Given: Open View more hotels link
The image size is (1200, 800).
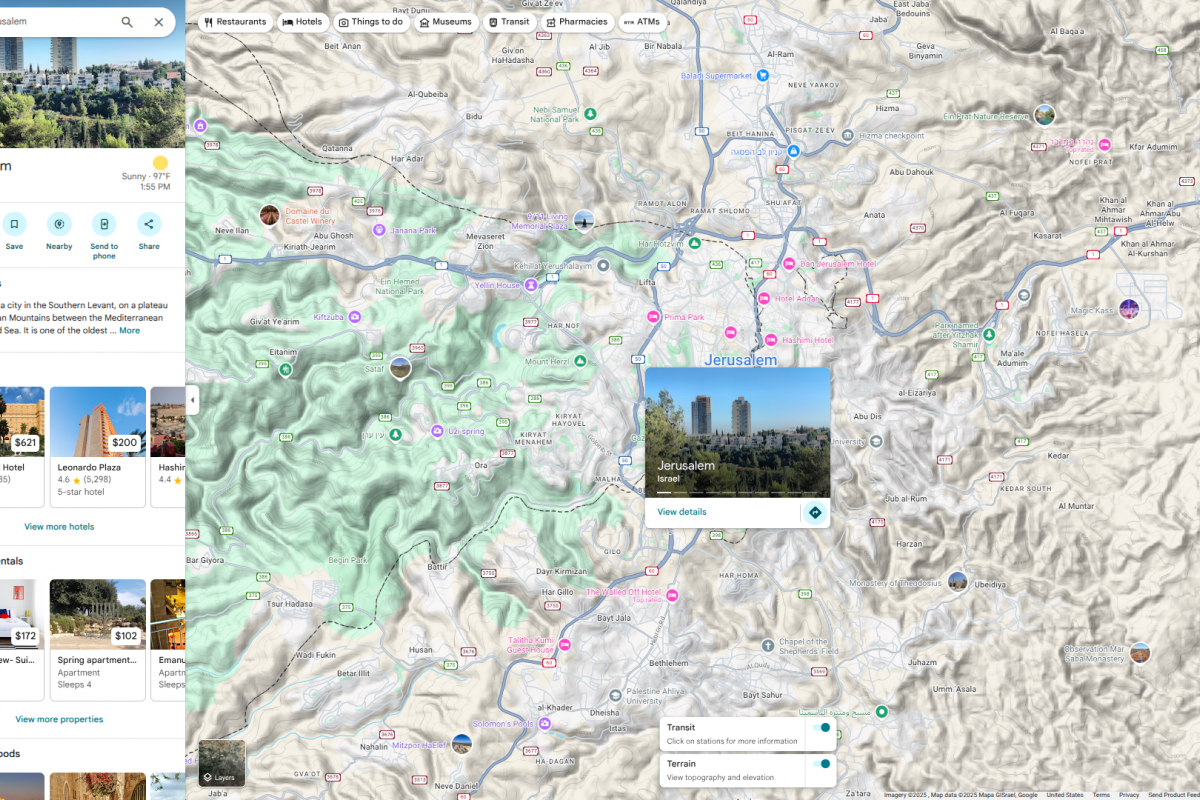Looking at the screenshot, I should tap(59, 526).
